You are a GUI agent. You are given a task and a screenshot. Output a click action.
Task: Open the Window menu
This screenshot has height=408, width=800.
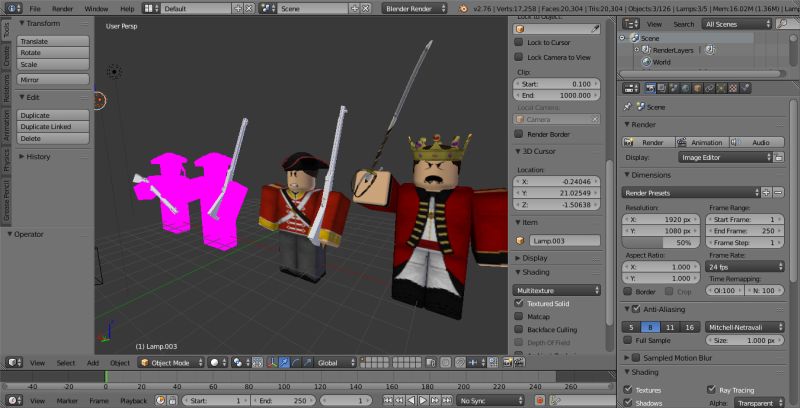coord(96,9)
